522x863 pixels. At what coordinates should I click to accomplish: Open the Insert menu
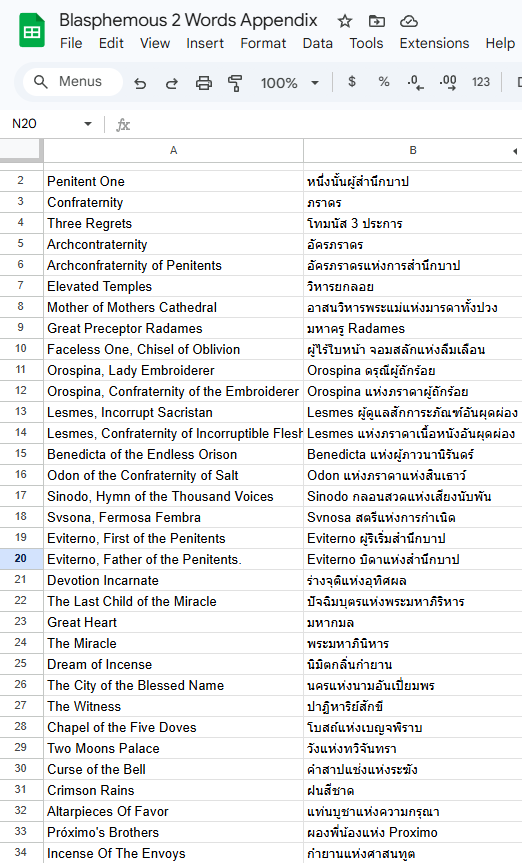205,43
